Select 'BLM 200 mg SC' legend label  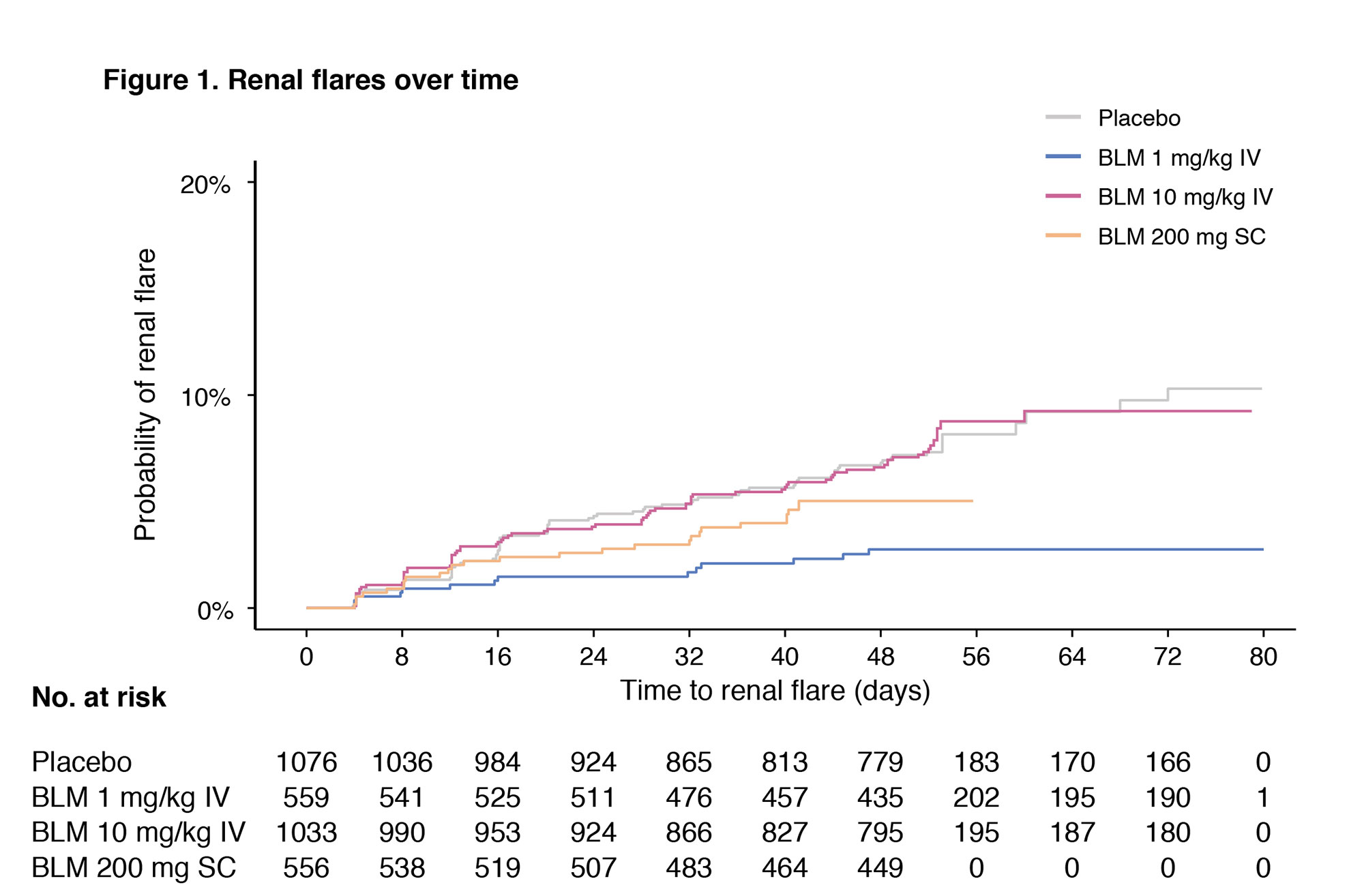point(1181,237)
